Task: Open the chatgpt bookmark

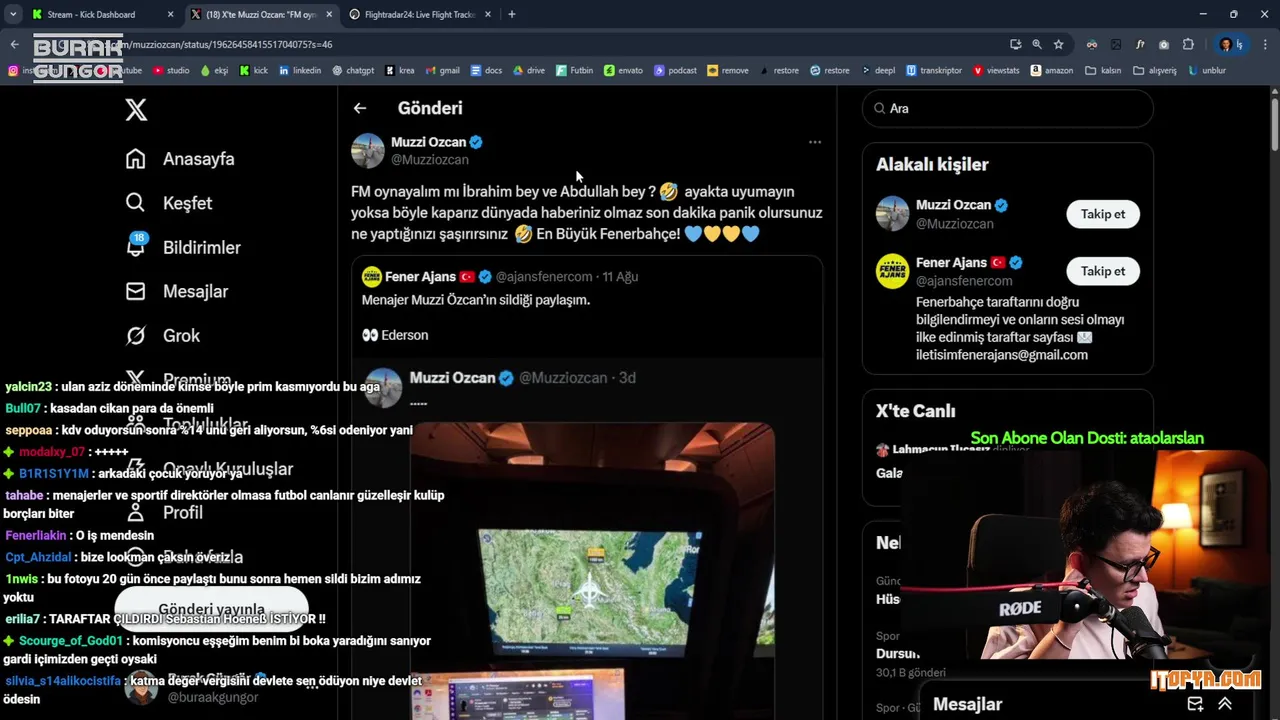Action: (353, 70)
